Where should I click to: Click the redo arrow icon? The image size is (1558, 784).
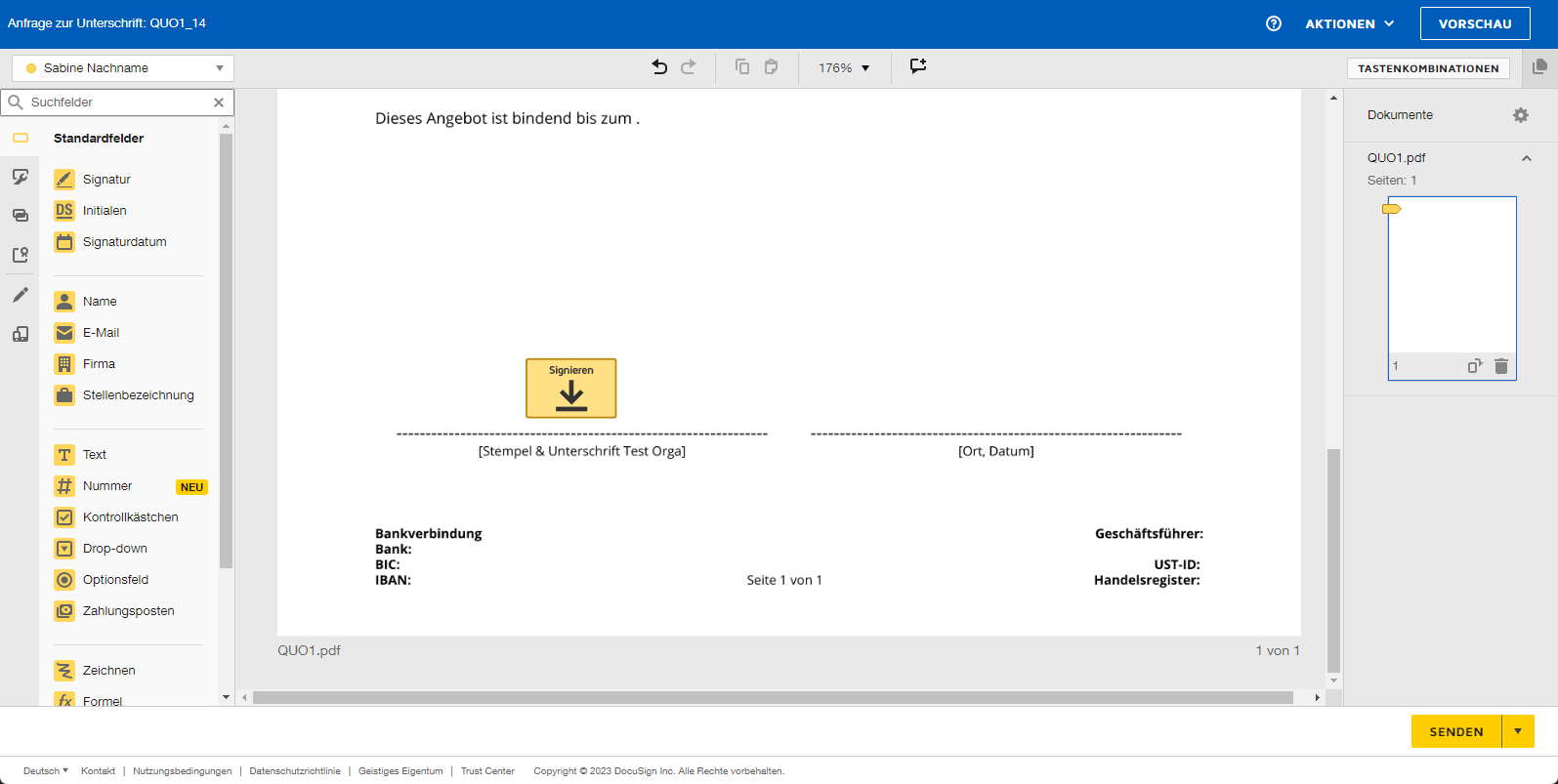pos(689,66)
